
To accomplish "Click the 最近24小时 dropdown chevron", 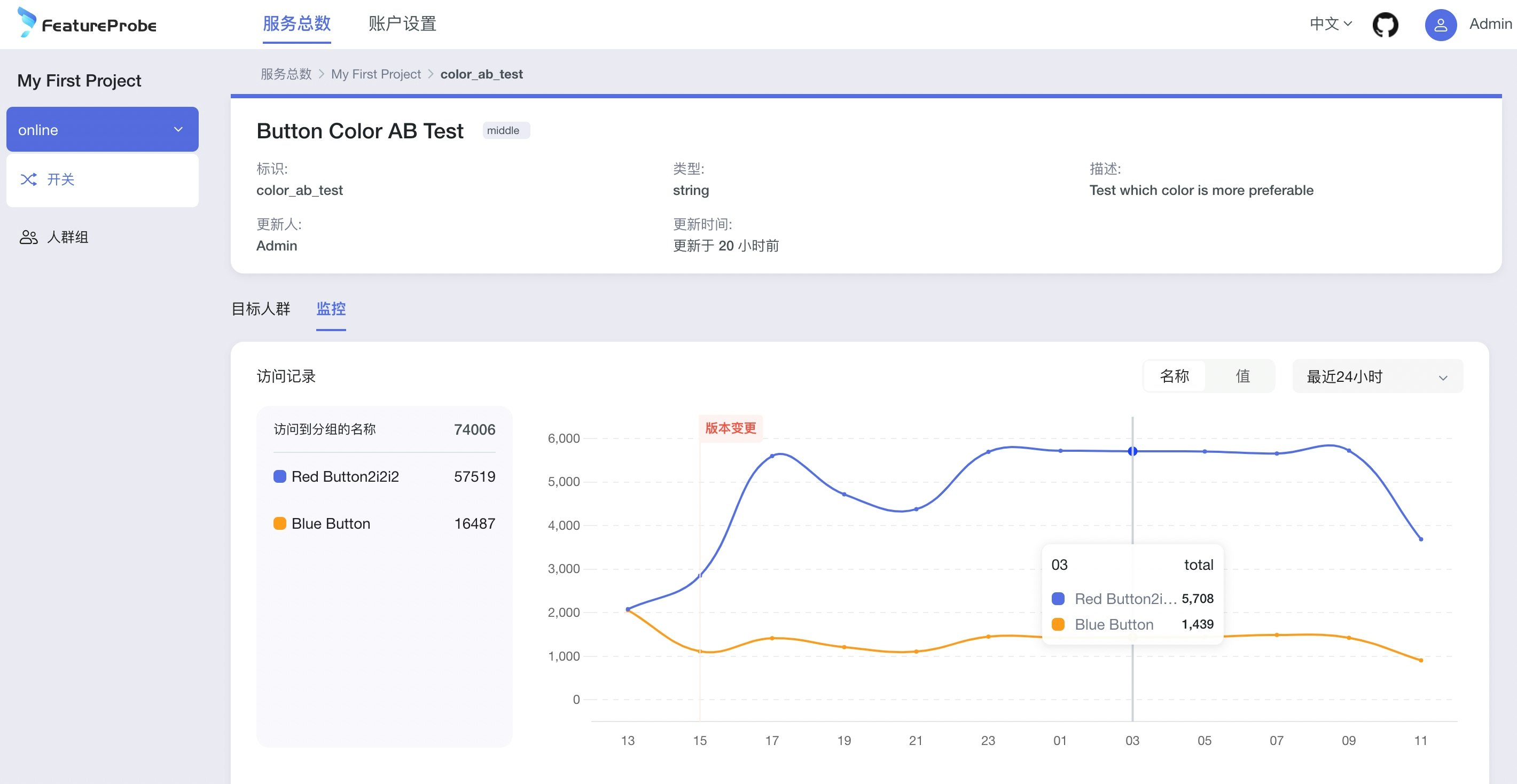I will (x=1443, y=378).
